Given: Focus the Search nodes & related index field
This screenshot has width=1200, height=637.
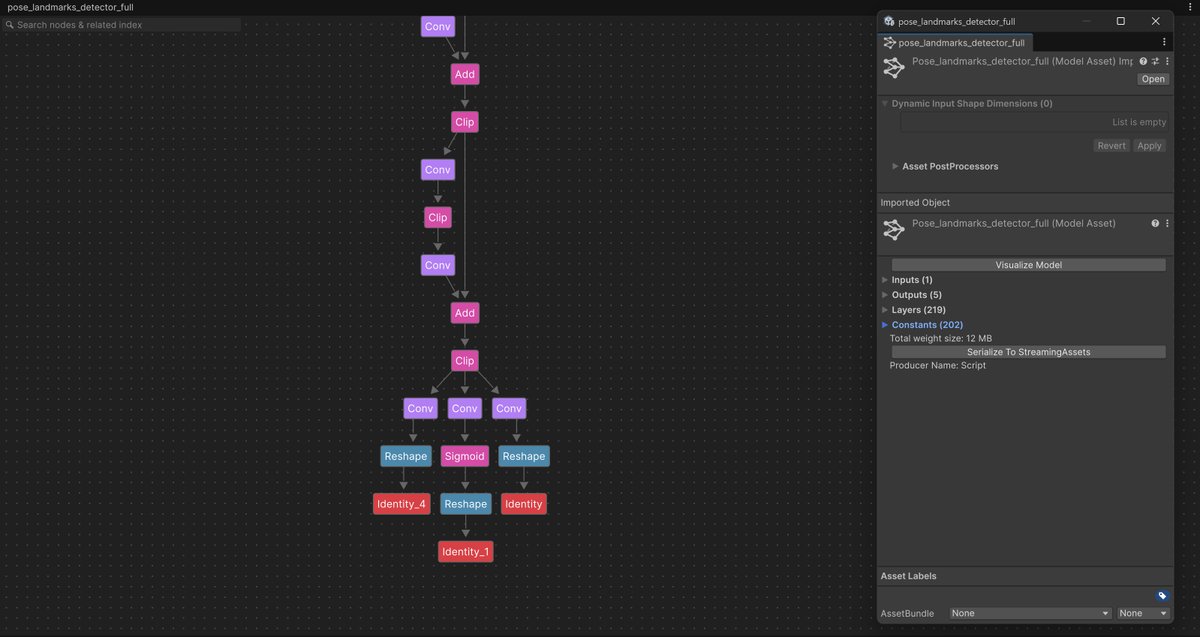Looking at the screenshot, I should pos(122,24).
